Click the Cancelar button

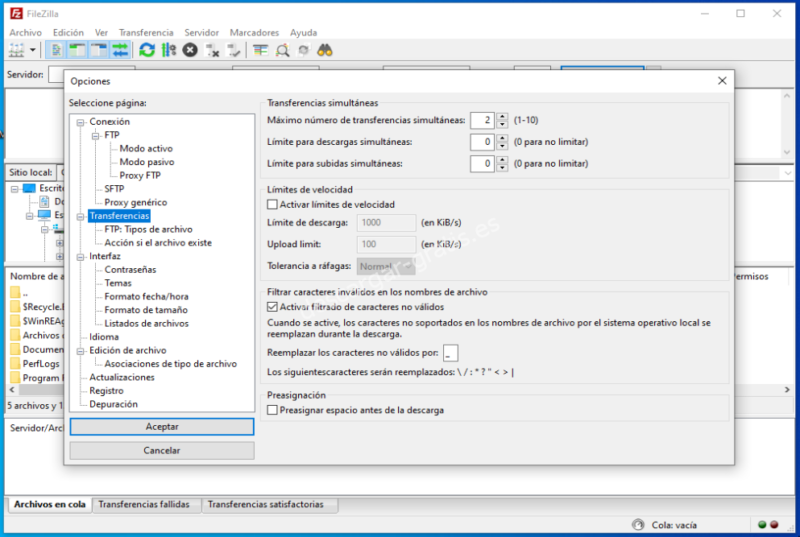[x=162, y=450]
